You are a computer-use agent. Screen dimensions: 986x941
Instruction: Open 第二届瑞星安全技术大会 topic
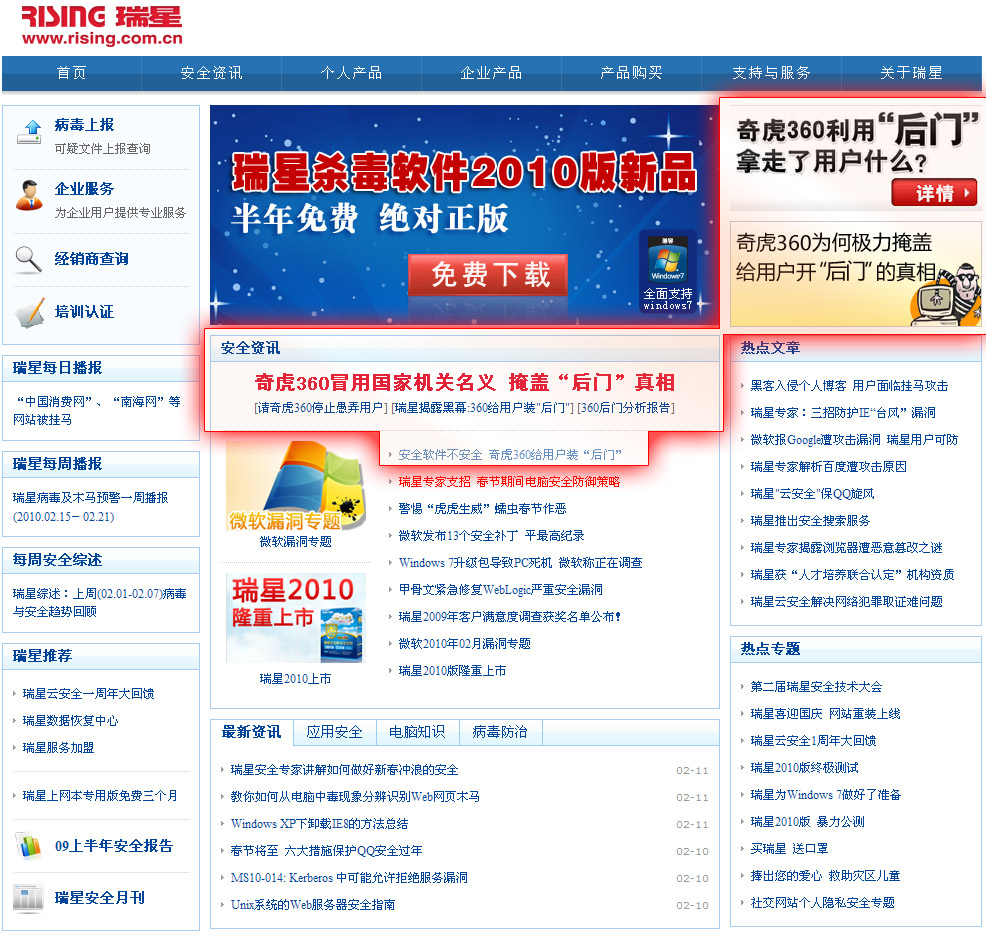[816, 687]
